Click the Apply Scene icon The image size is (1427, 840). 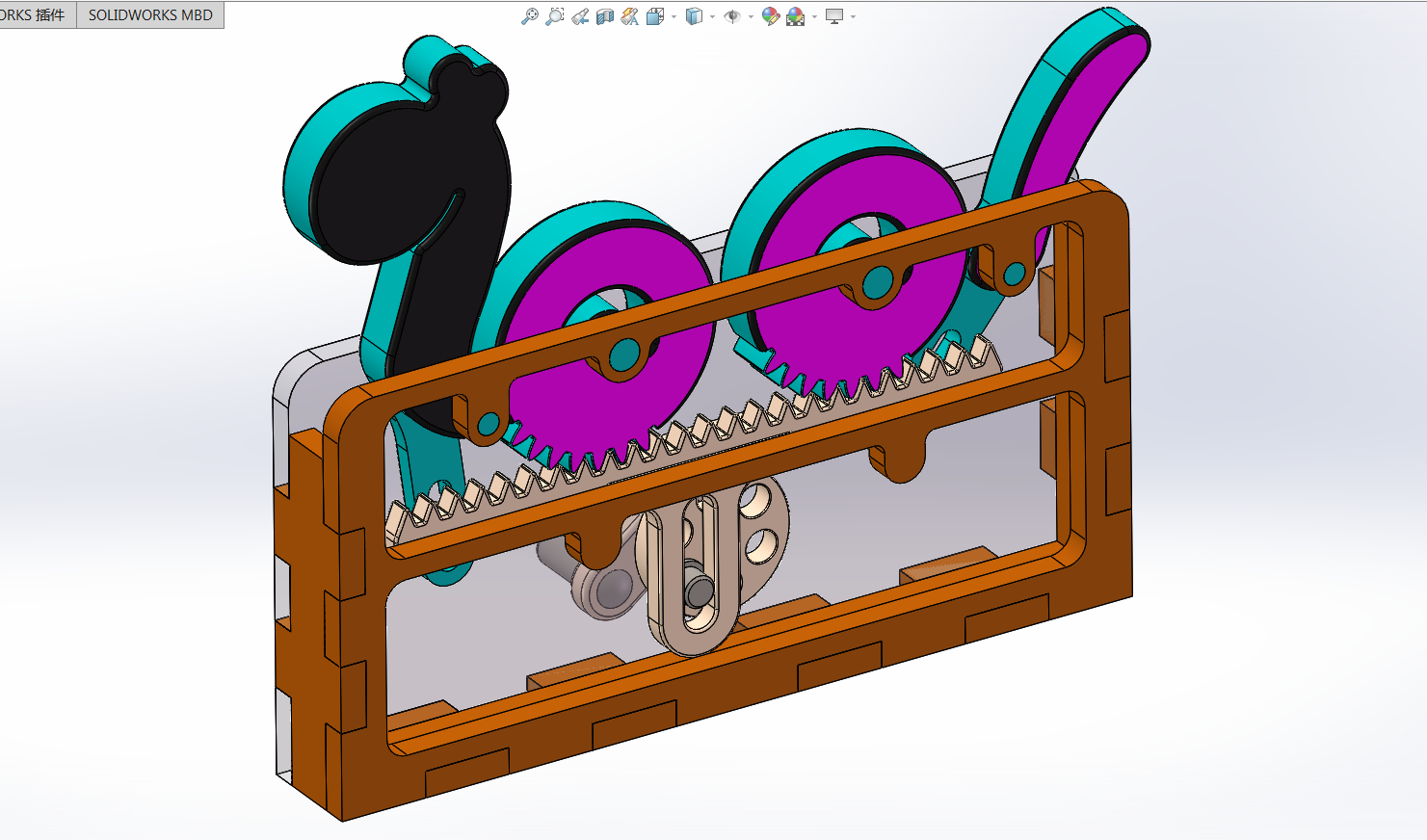[x=796, y=16]
